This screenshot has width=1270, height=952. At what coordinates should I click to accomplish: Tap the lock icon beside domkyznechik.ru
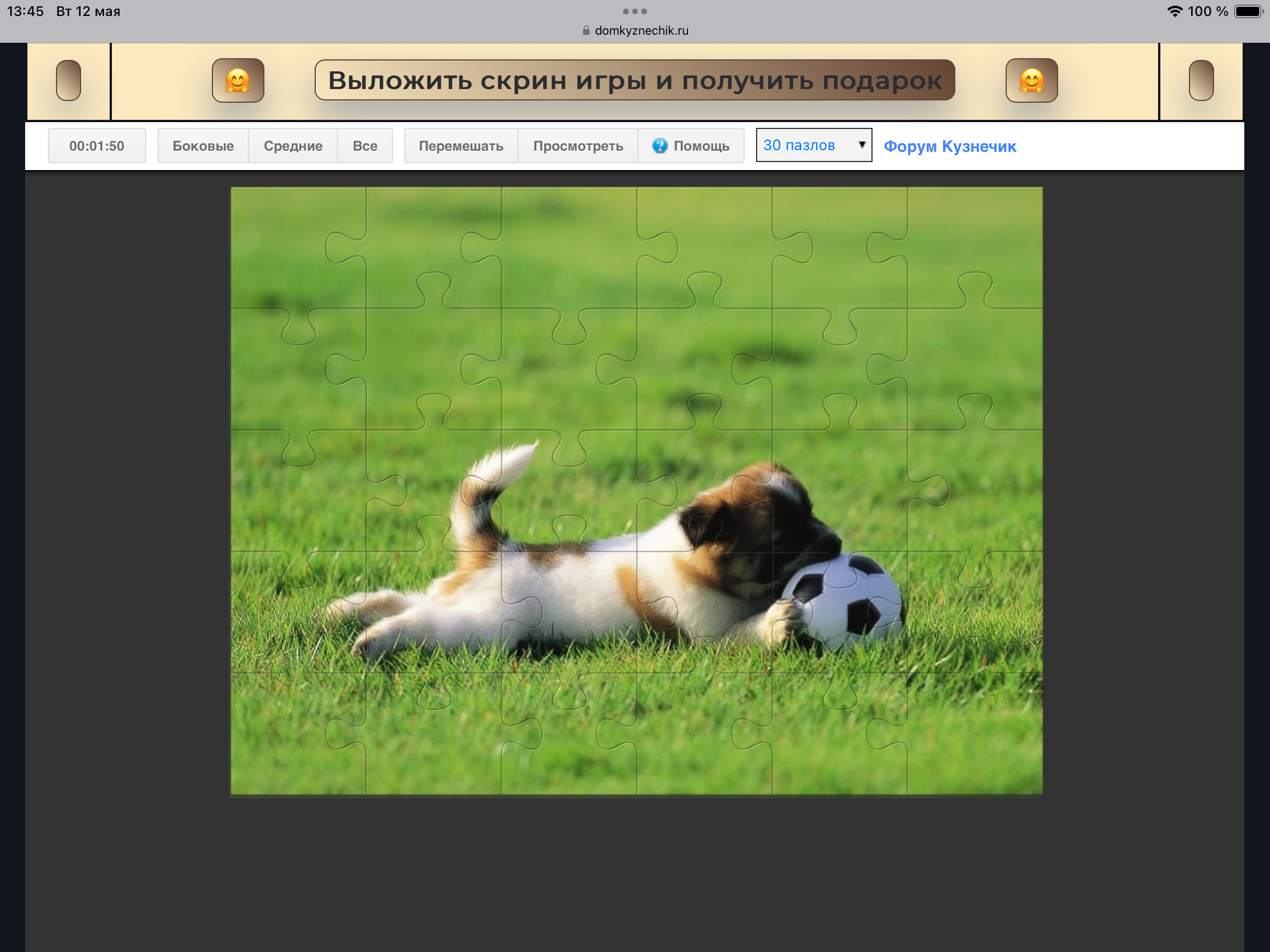586,30
